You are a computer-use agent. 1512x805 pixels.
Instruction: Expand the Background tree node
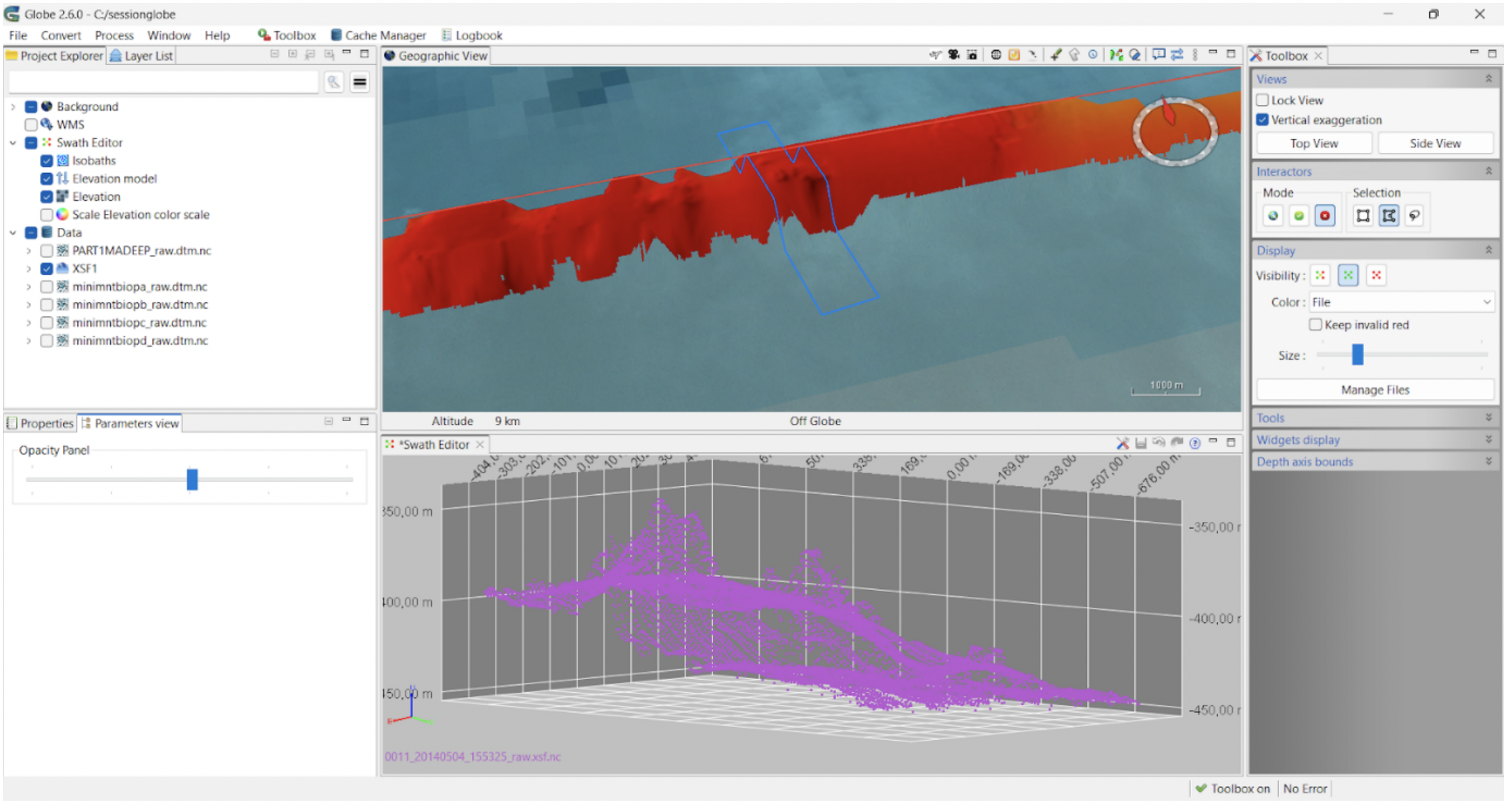(x=13, y=107)
